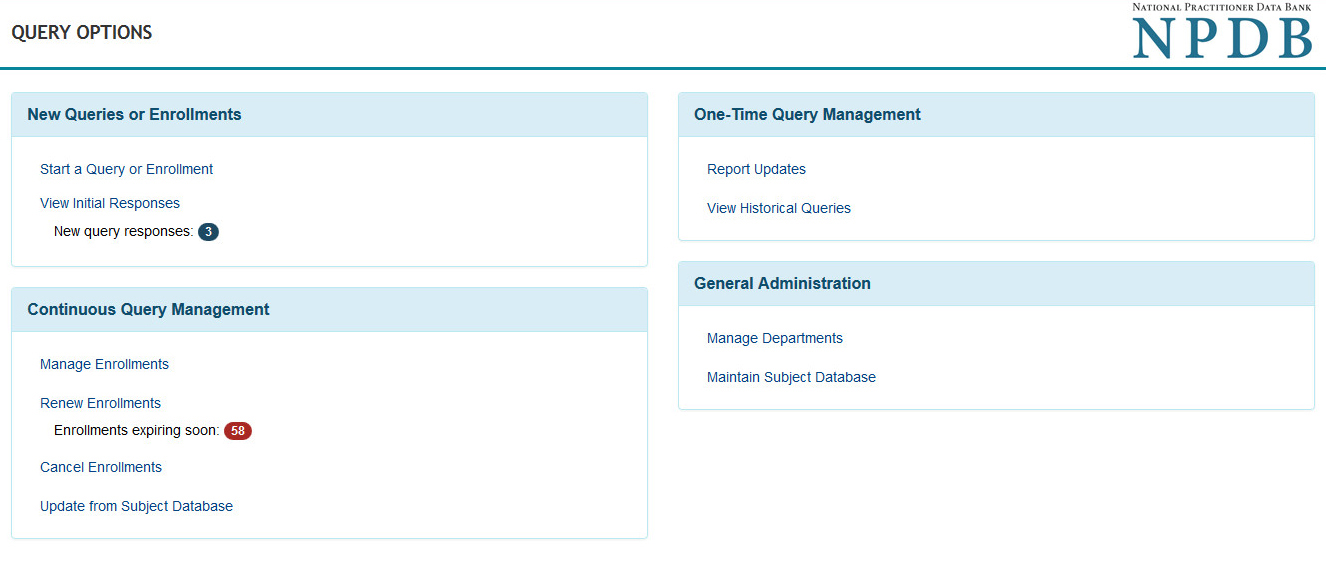
Task: Click the 'Enrollments expiring soon:' label text
Action: pos(136,431)
